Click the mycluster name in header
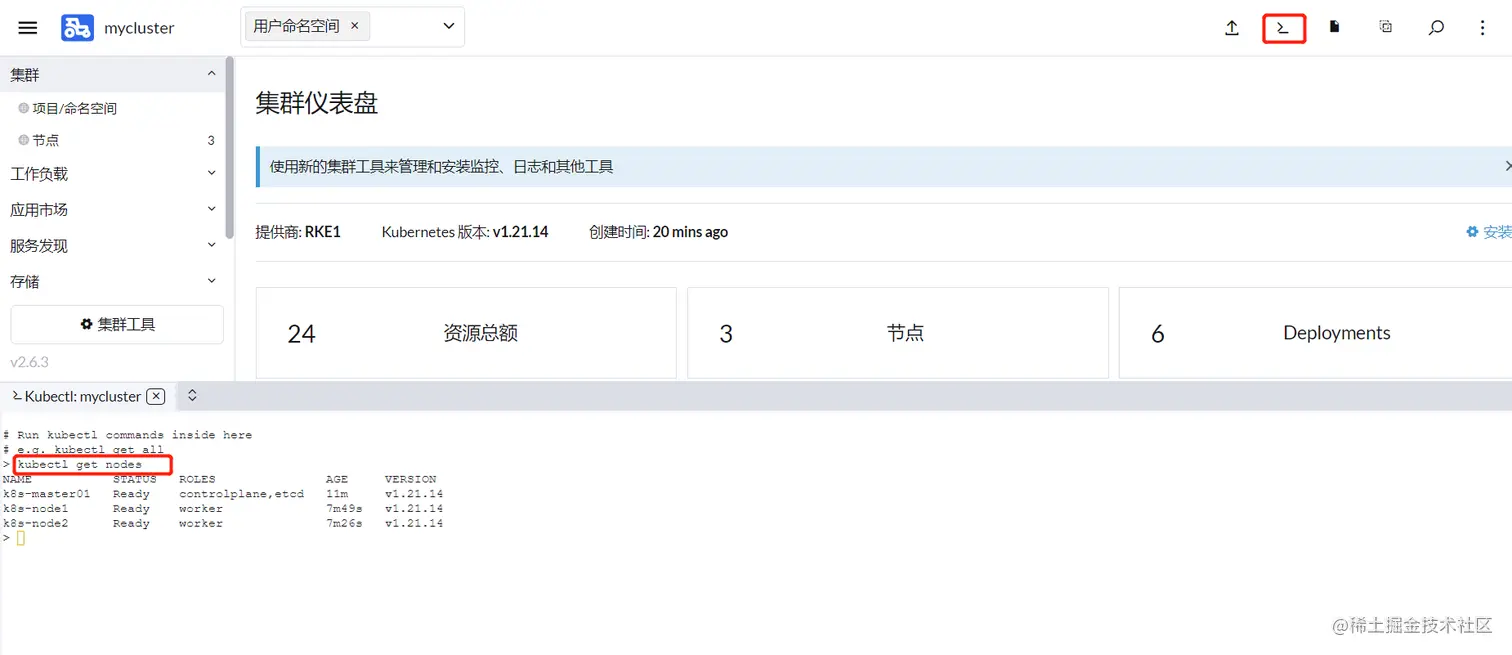 point(139,28)
